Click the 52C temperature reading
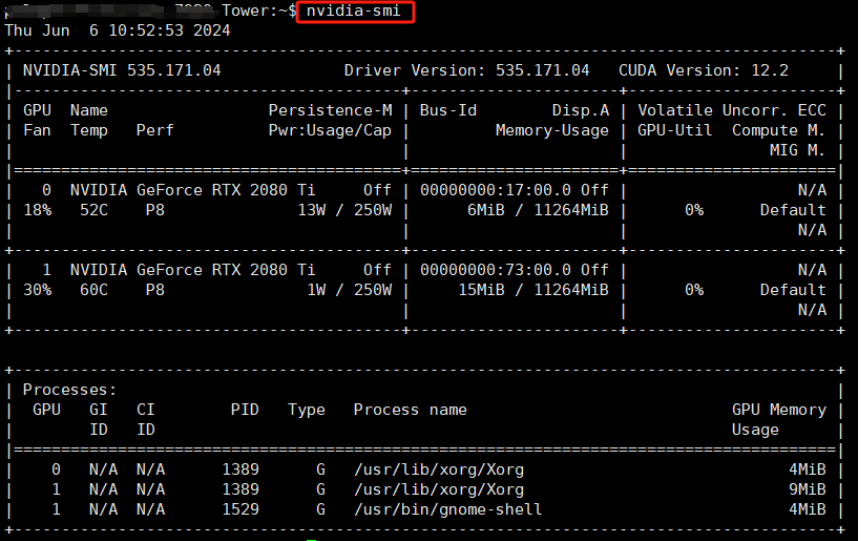 [x=94, y=210]
